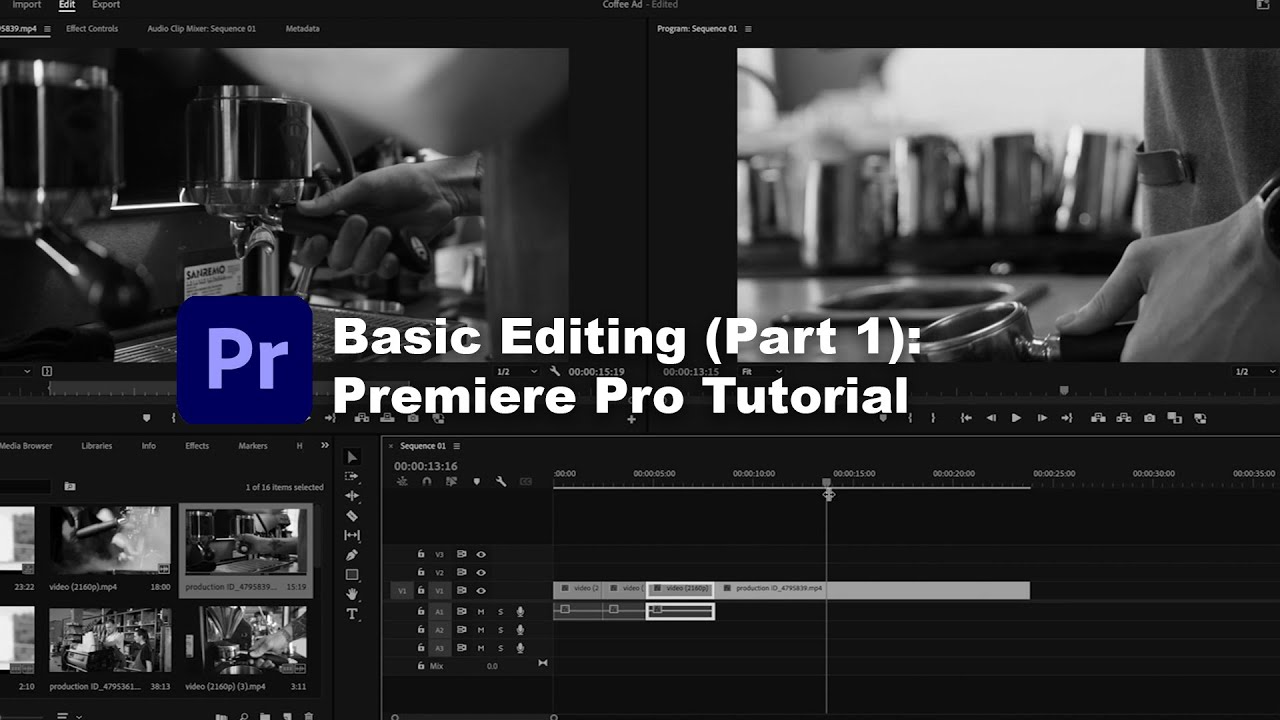Open Program: Sequence 01 panel menu

746,29
